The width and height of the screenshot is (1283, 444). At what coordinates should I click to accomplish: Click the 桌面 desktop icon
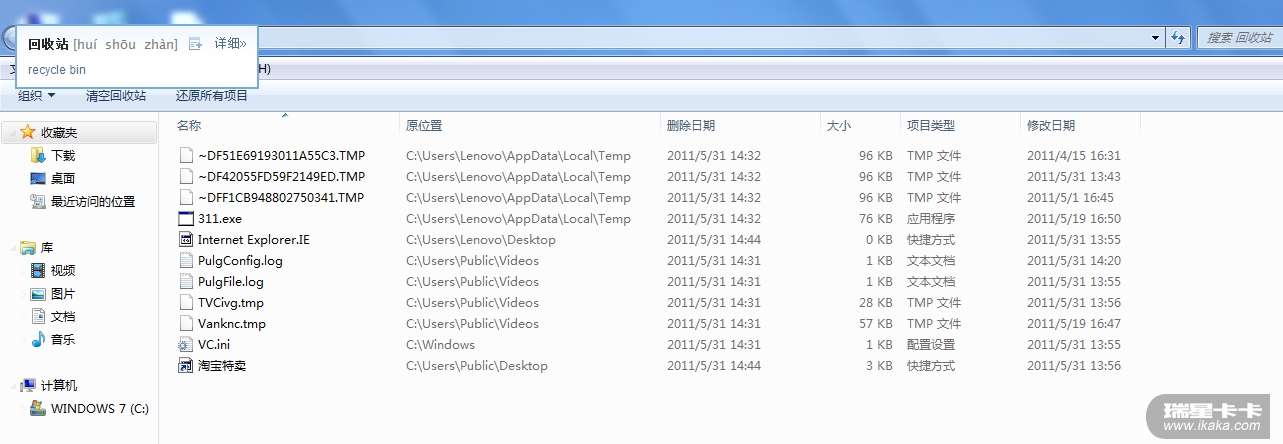point(38,178)
